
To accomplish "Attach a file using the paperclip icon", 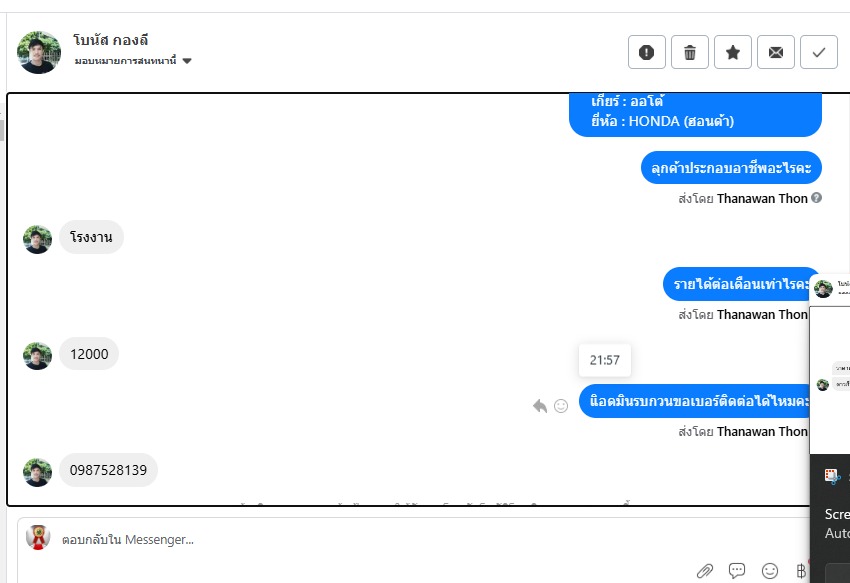I will click(x=705, y=571).
